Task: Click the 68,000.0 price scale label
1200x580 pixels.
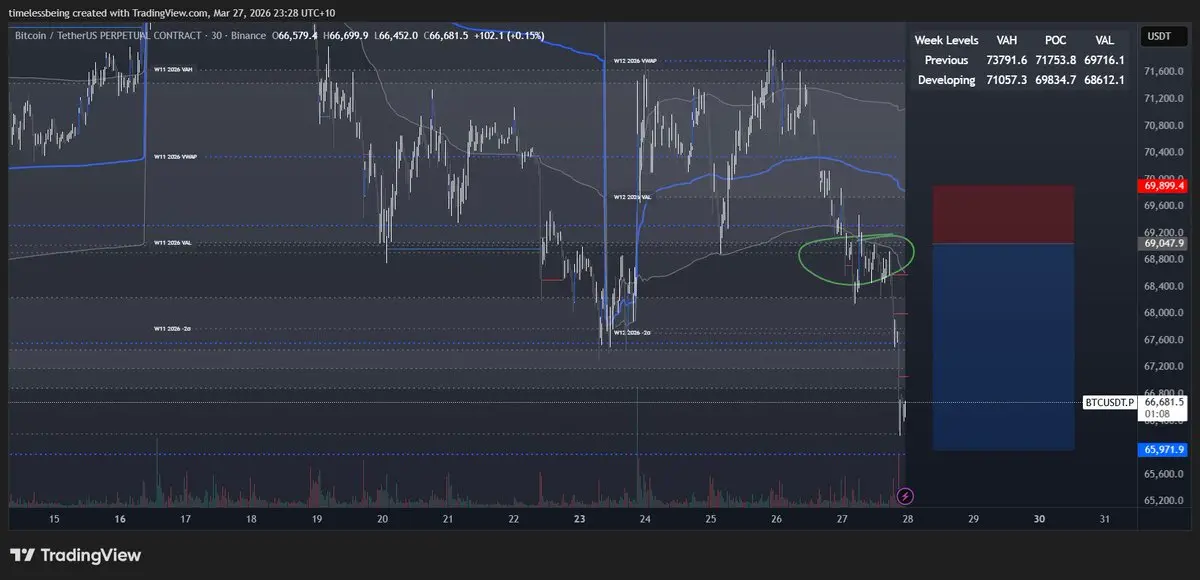Action: [1165, 313]
